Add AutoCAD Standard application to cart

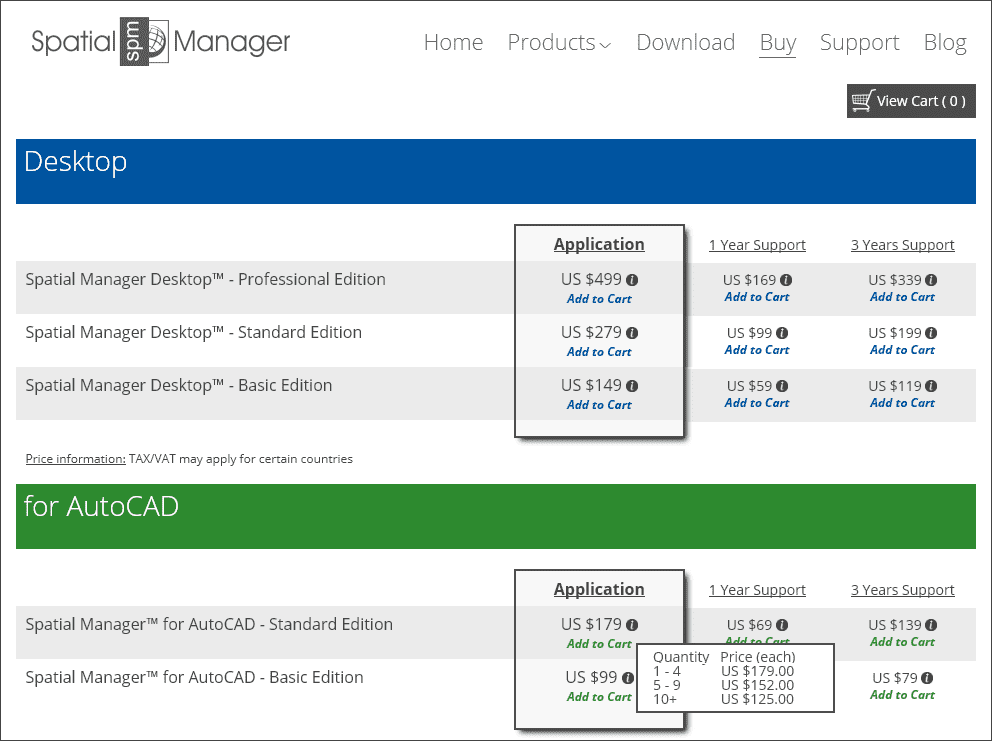point(598,644)
